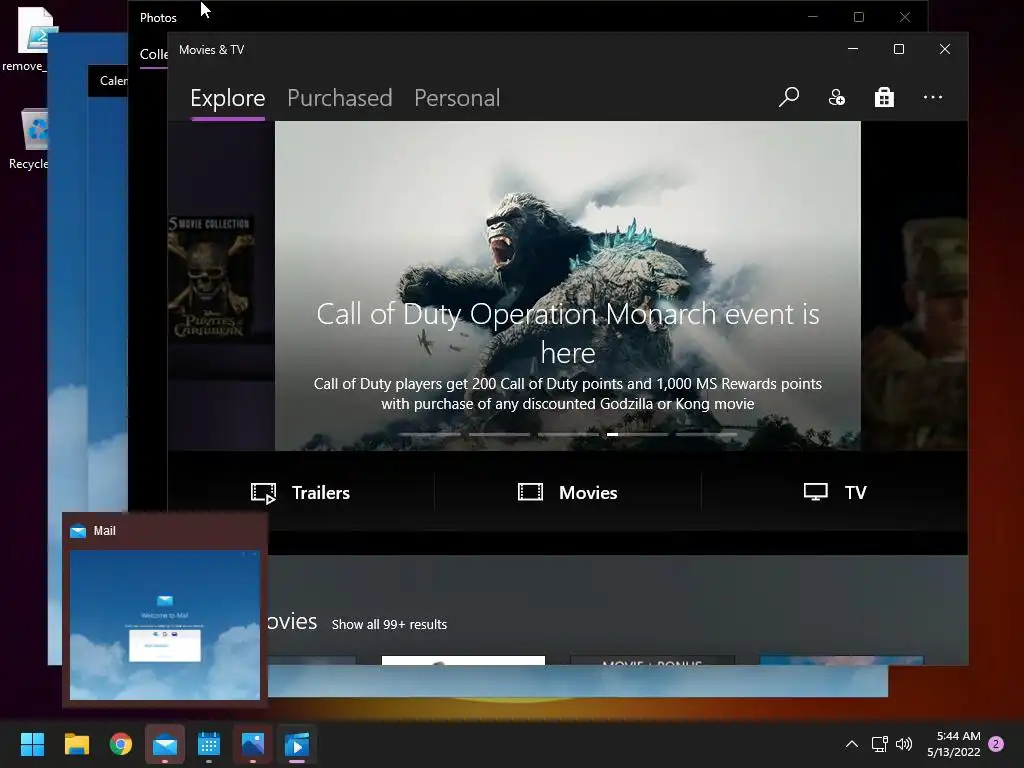
Task: Maximize the Movies & TV window
Action: (899, 49)
